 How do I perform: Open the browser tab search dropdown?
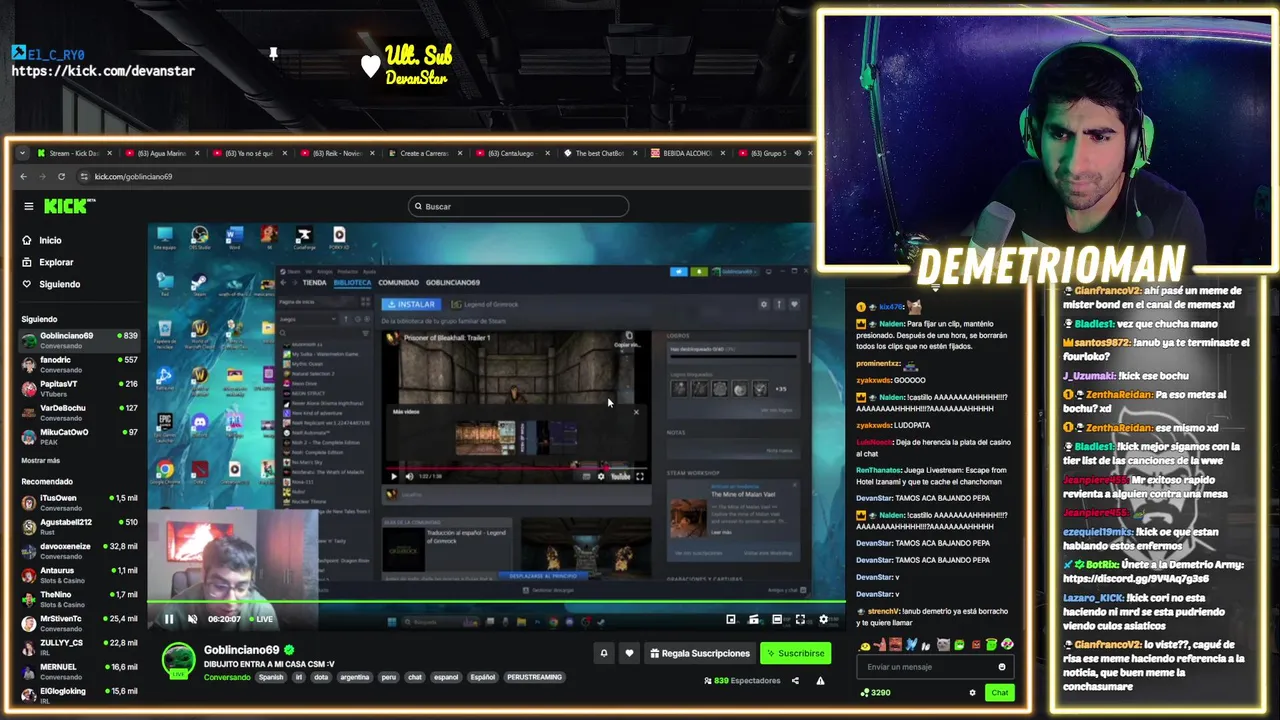click(x=22, y=153)
